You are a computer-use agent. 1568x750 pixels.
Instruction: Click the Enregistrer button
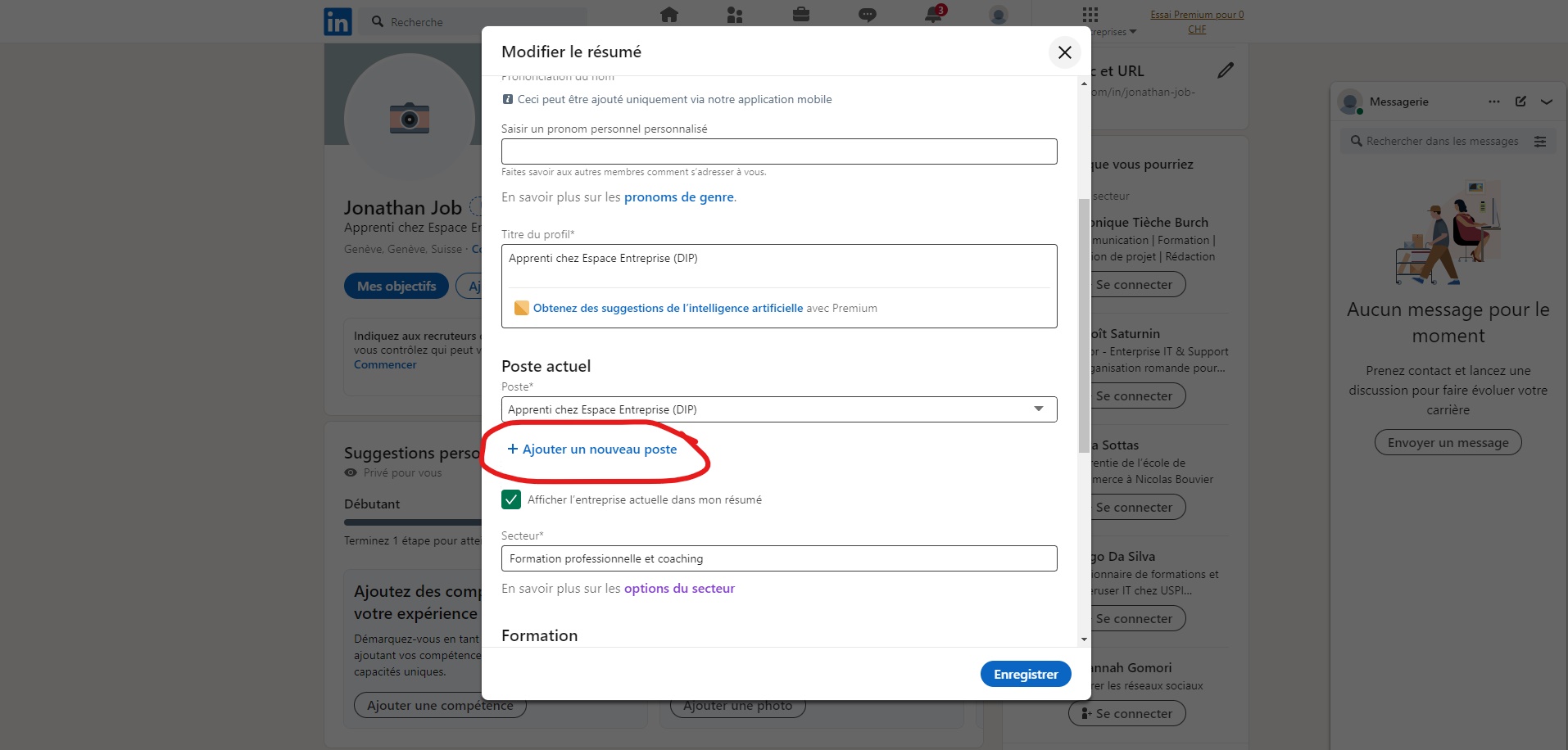(1026, 674)
